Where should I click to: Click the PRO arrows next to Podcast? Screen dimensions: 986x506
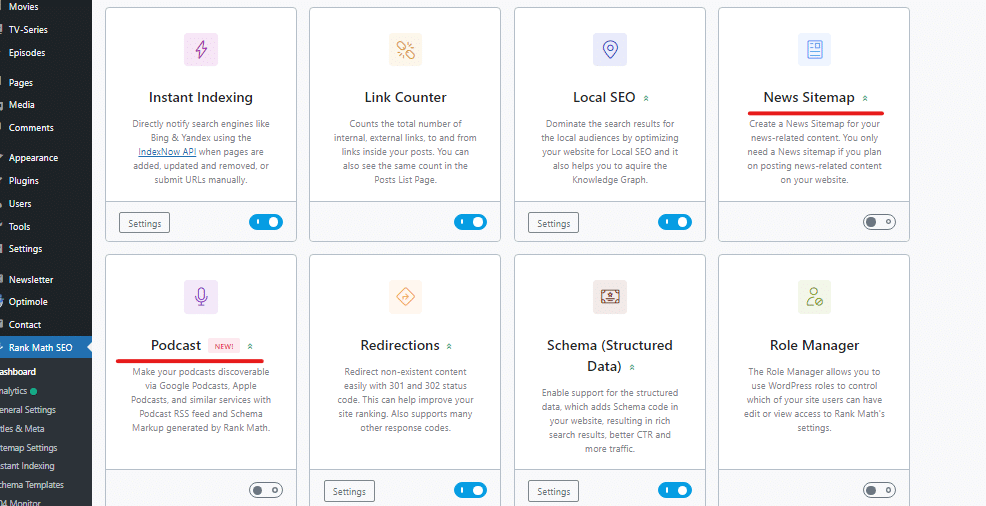tap(250, 346)
